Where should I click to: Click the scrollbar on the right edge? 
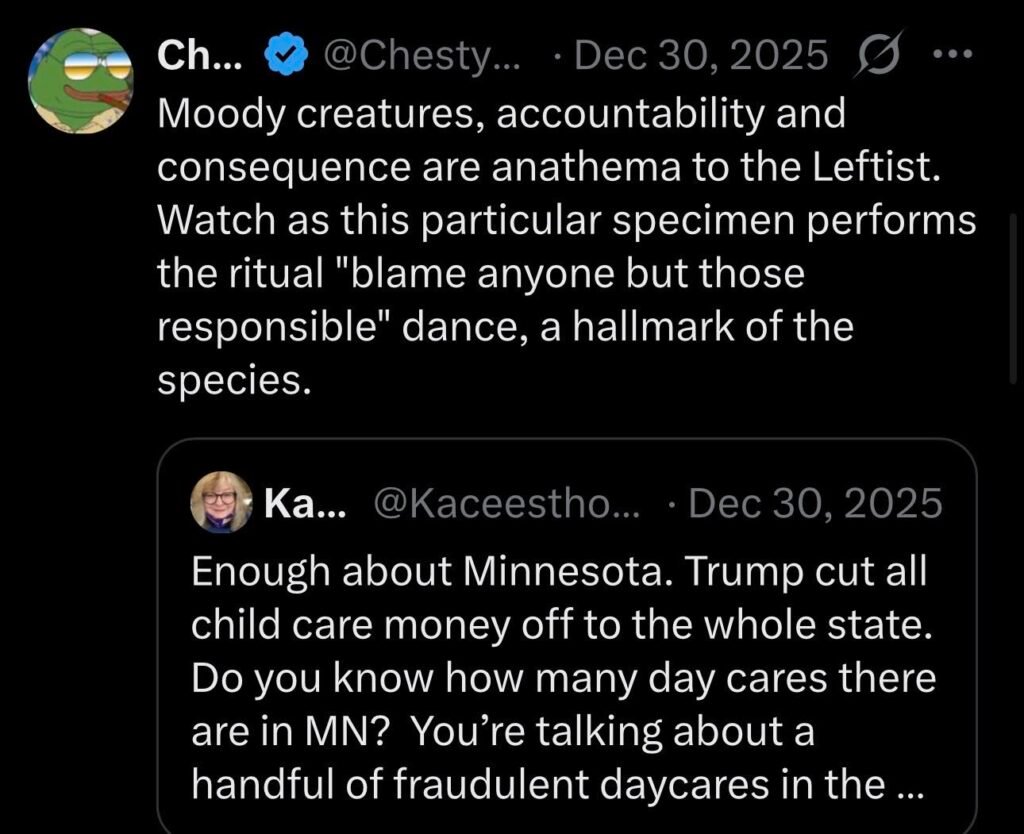1012,300
